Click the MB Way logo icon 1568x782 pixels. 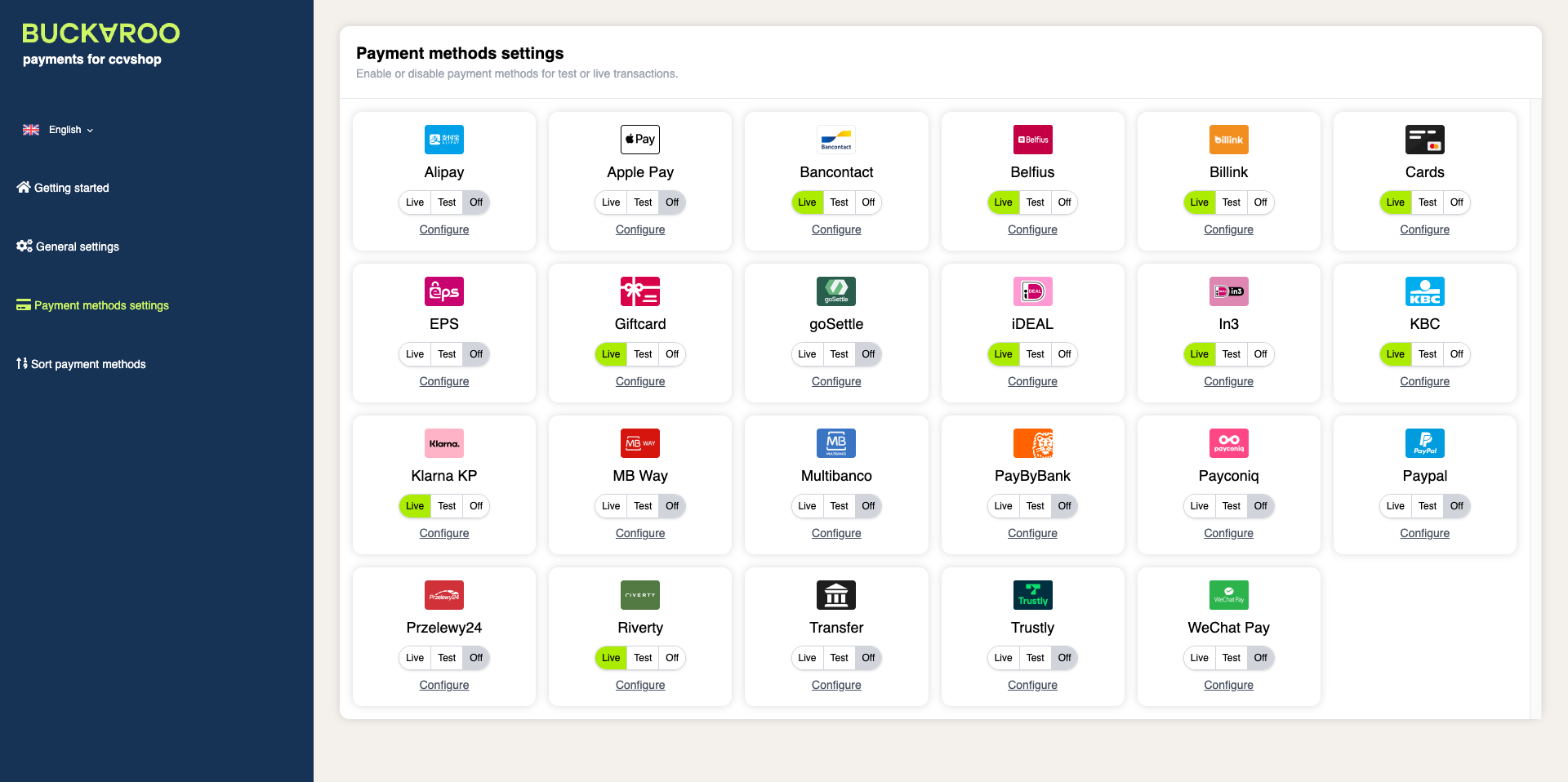(640, 443)
